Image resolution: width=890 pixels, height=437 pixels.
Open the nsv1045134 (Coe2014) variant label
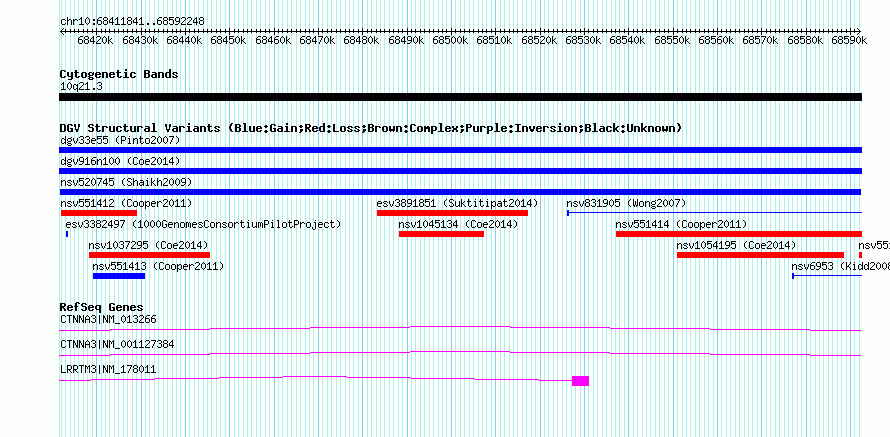coord(458,224)
